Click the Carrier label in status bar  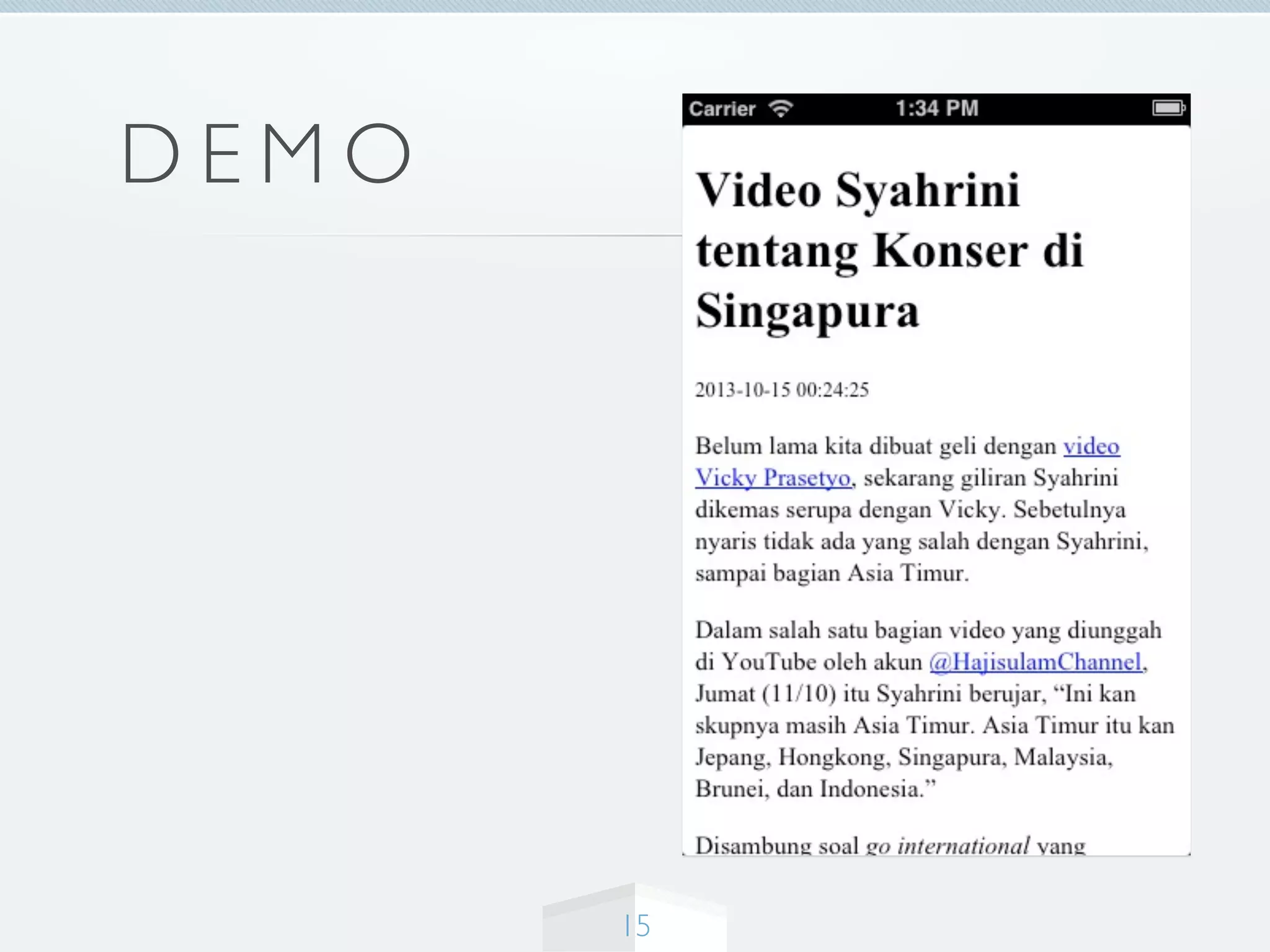(x=722, y=109)
